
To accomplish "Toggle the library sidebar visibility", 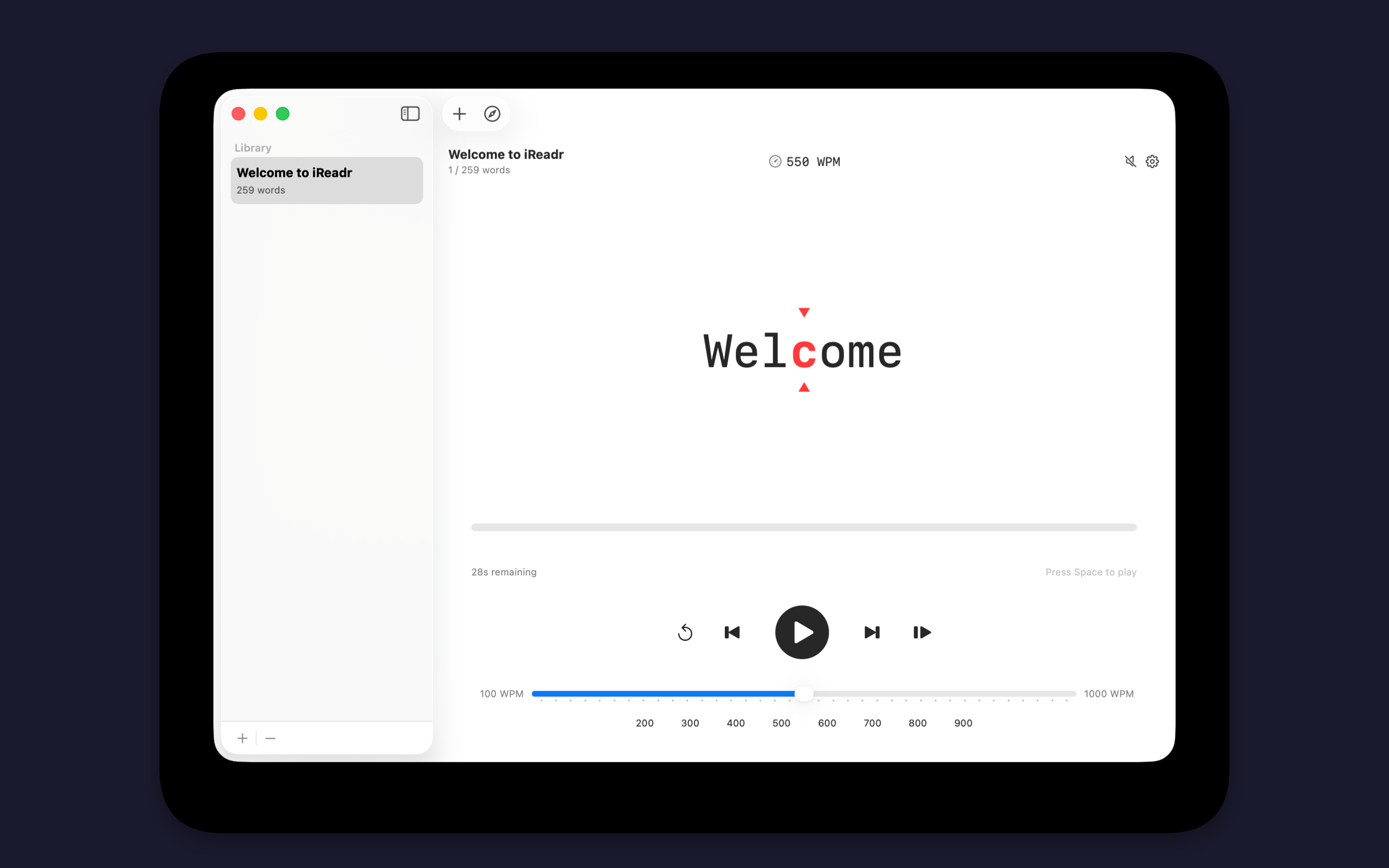I will tap(410, 114).
